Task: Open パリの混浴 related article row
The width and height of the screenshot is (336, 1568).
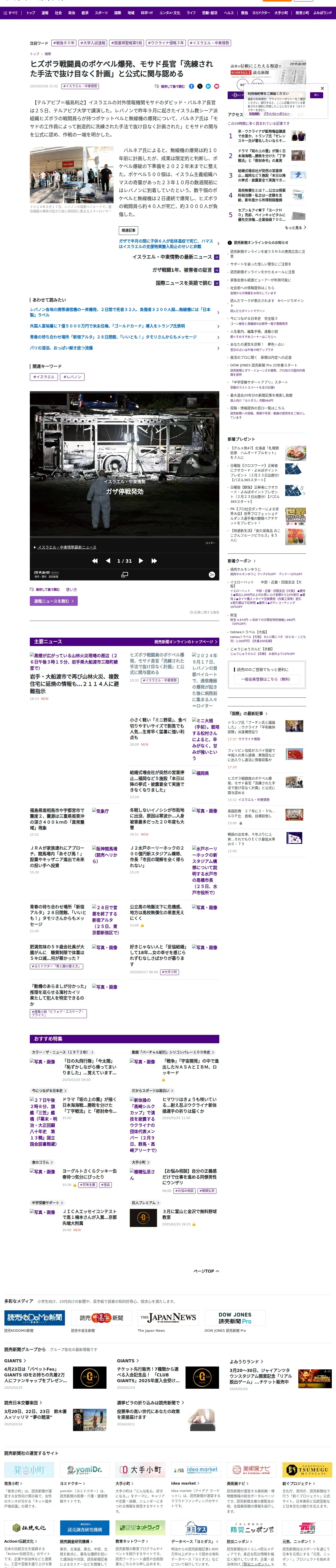Action: click(x=124, y=348)
